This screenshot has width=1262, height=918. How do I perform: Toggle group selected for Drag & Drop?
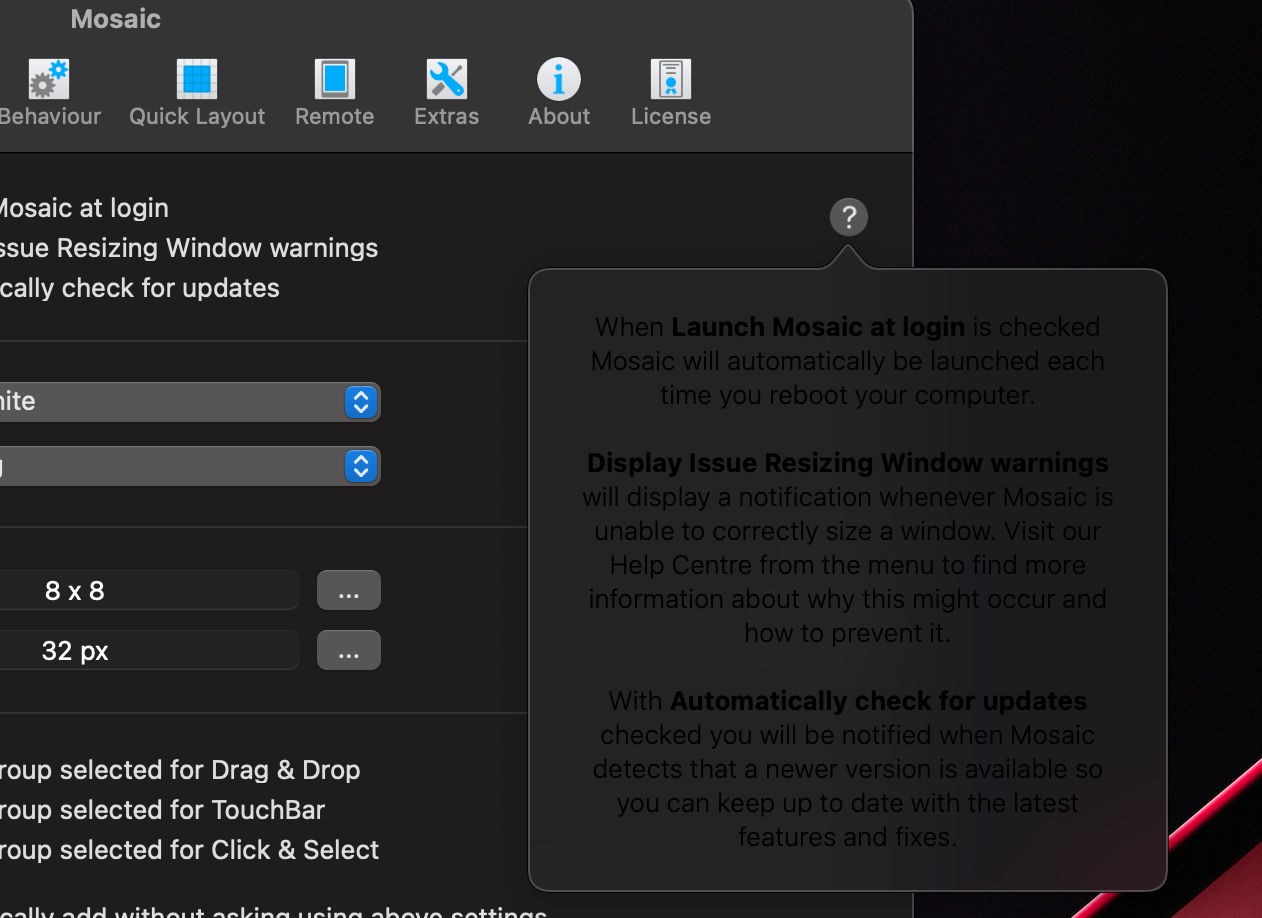click(178, 770)
